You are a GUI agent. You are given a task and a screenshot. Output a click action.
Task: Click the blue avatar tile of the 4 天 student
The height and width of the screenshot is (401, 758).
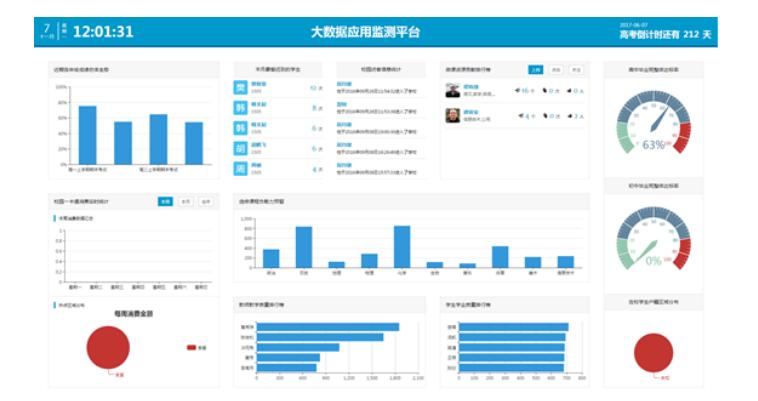click(x=240, y=169)
